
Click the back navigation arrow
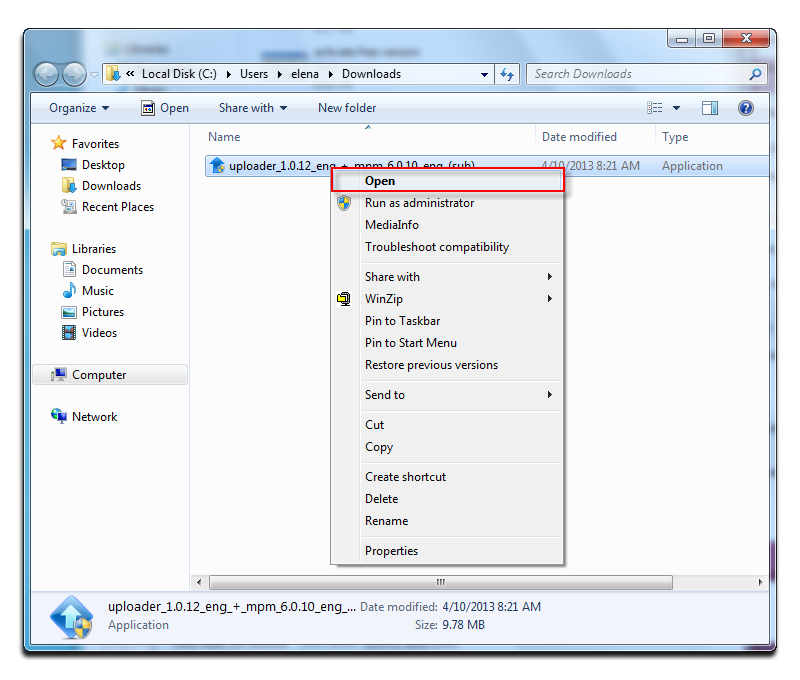[46, 74]
